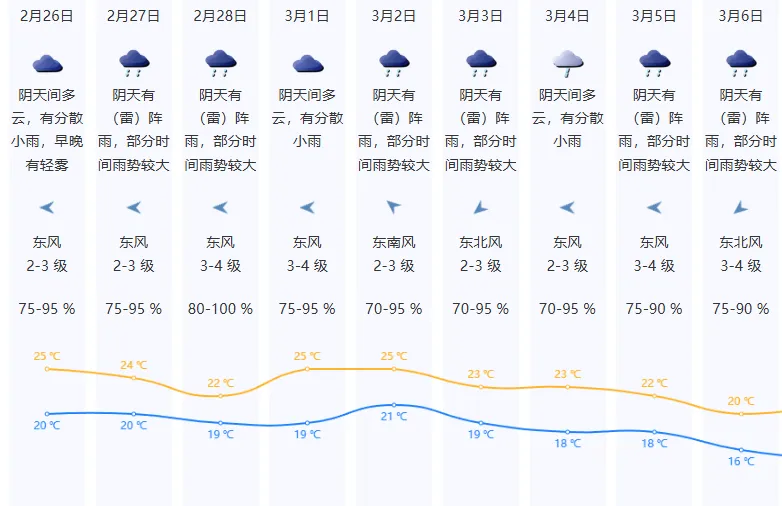Click the 16 ℃ low point on 3月6日
The height and width of the screenshot is (506, 782).
tap(741, 450)
